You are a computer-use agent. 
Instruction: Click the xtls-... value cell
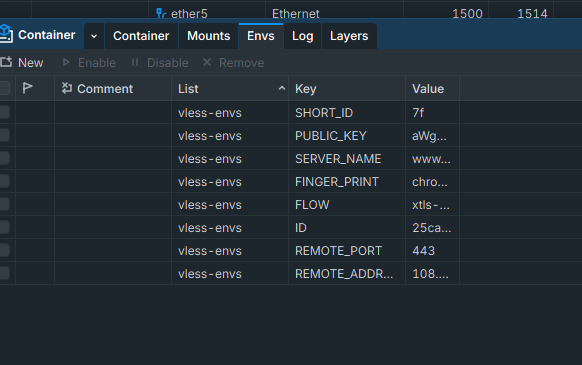point(432,205)
